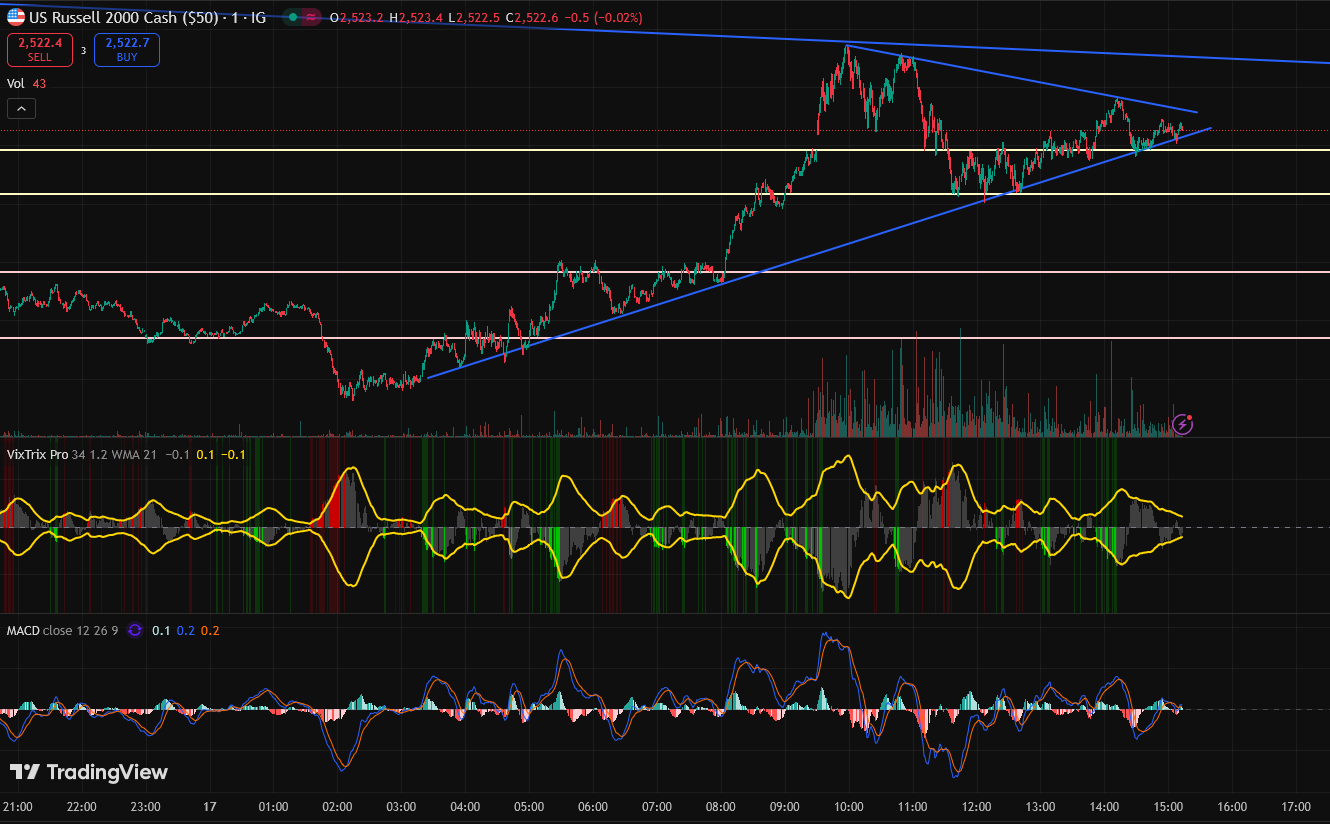The height and width of the screenshot is (824, 1330).
Task: Click the high price H2,523.4
Action: point(418,18)
